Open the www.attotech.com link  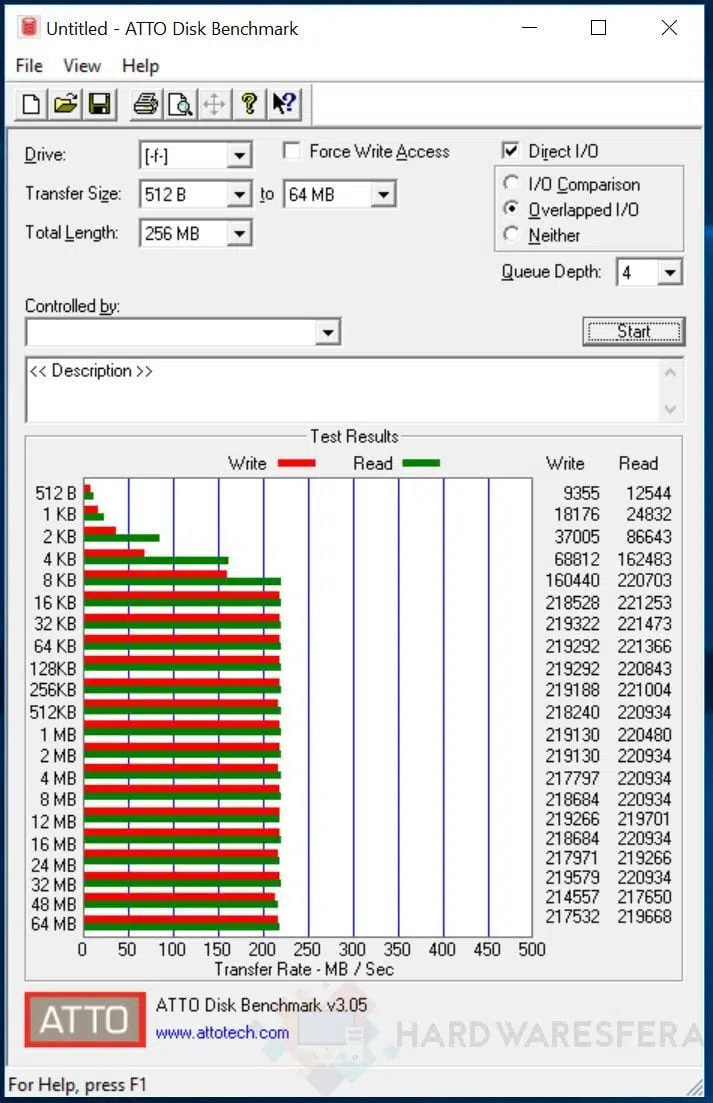pos(222,1033)
